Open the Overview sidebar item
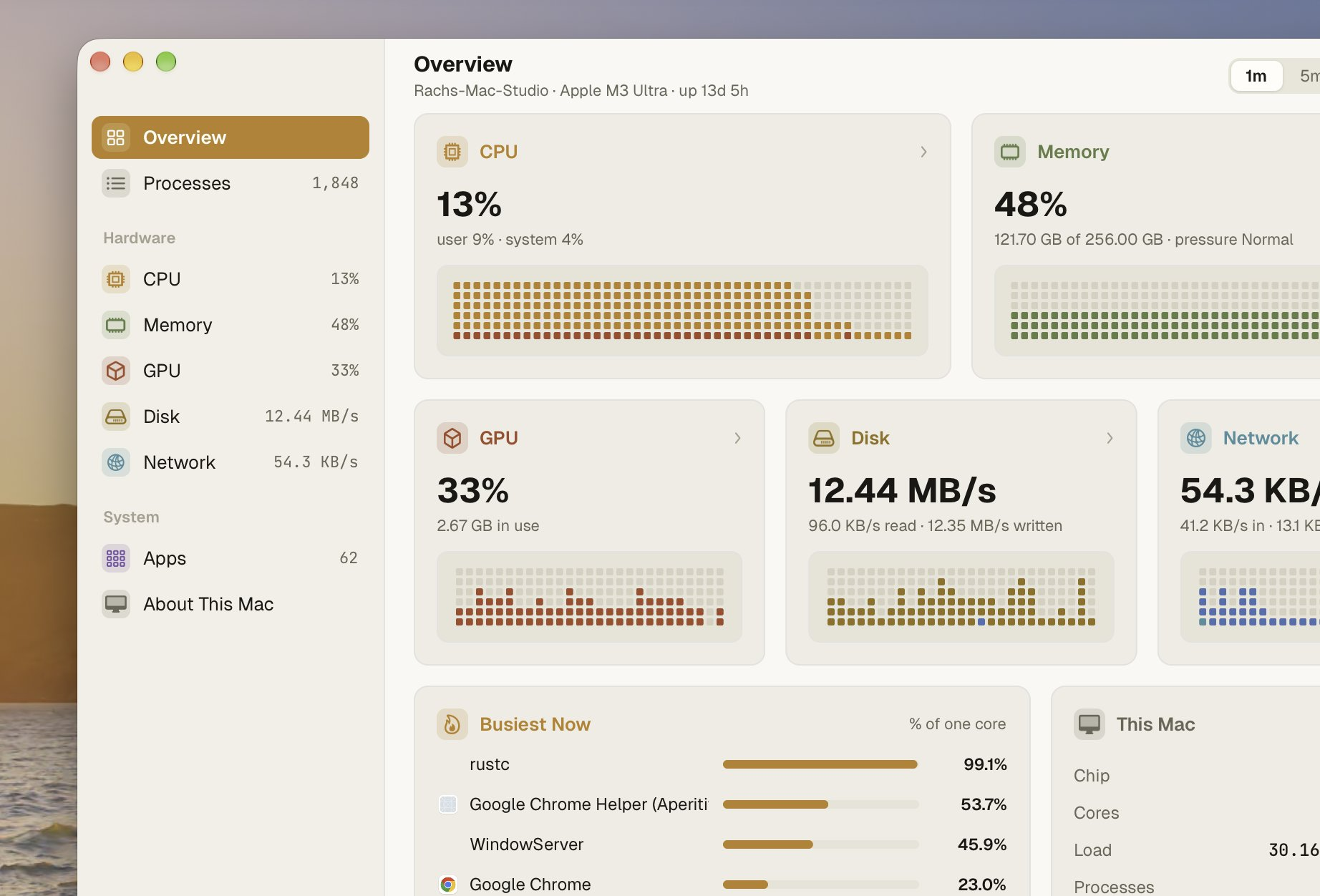This screenshot has width=1320, height=896. 230,137
